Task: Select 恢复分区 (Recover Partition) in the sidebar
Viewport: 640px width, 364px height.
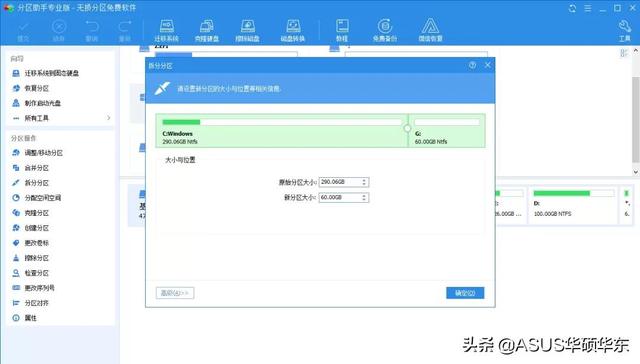Action: click(37, 88)
